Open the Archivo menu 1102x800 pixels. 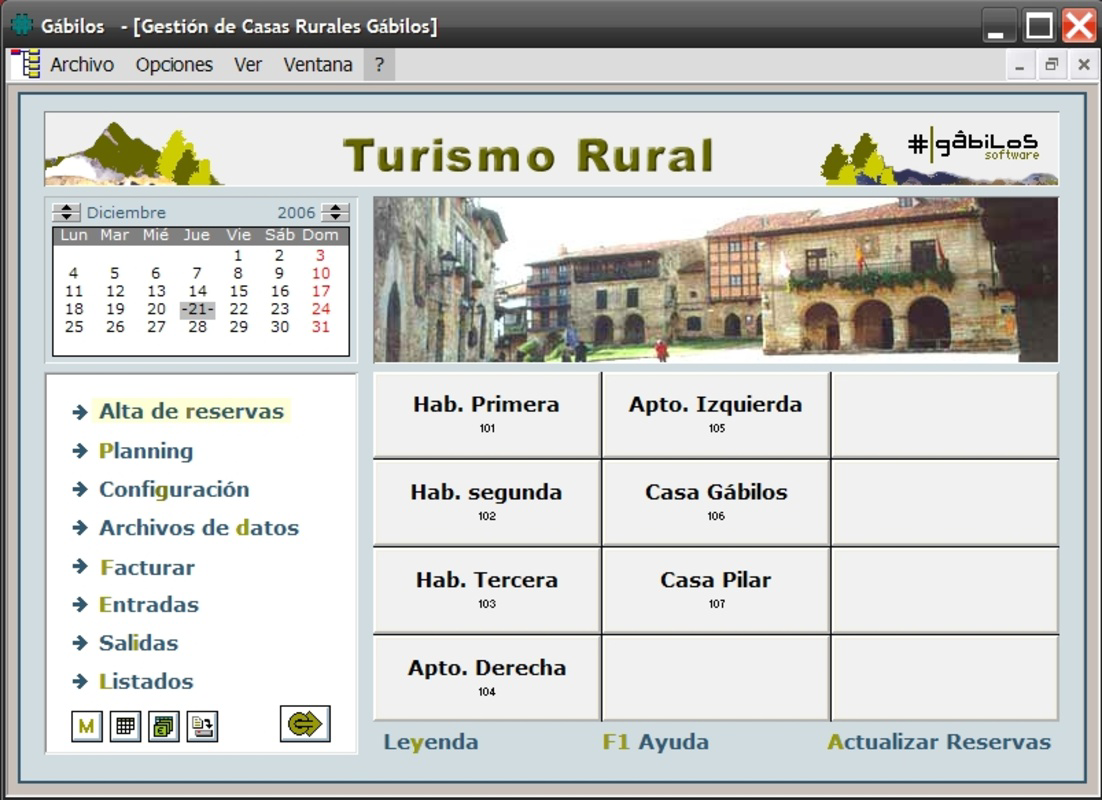pyautogui.click(x=82, y=65)
